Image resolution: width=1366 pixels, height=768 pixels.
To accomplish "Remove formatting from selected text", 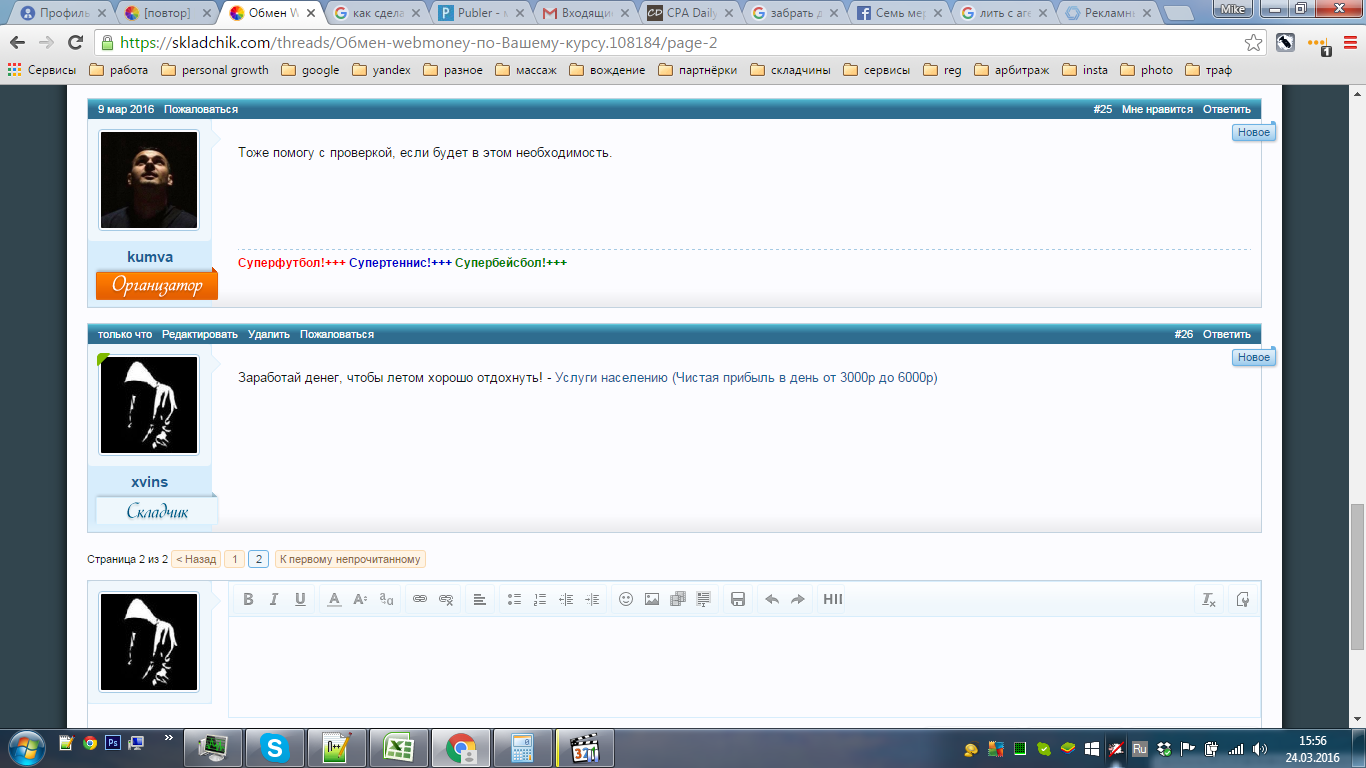I will pos(1209,599).
